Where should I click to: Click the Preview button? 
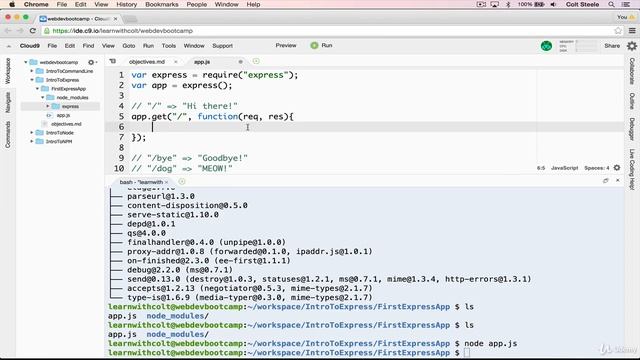(x=286, y=46)
